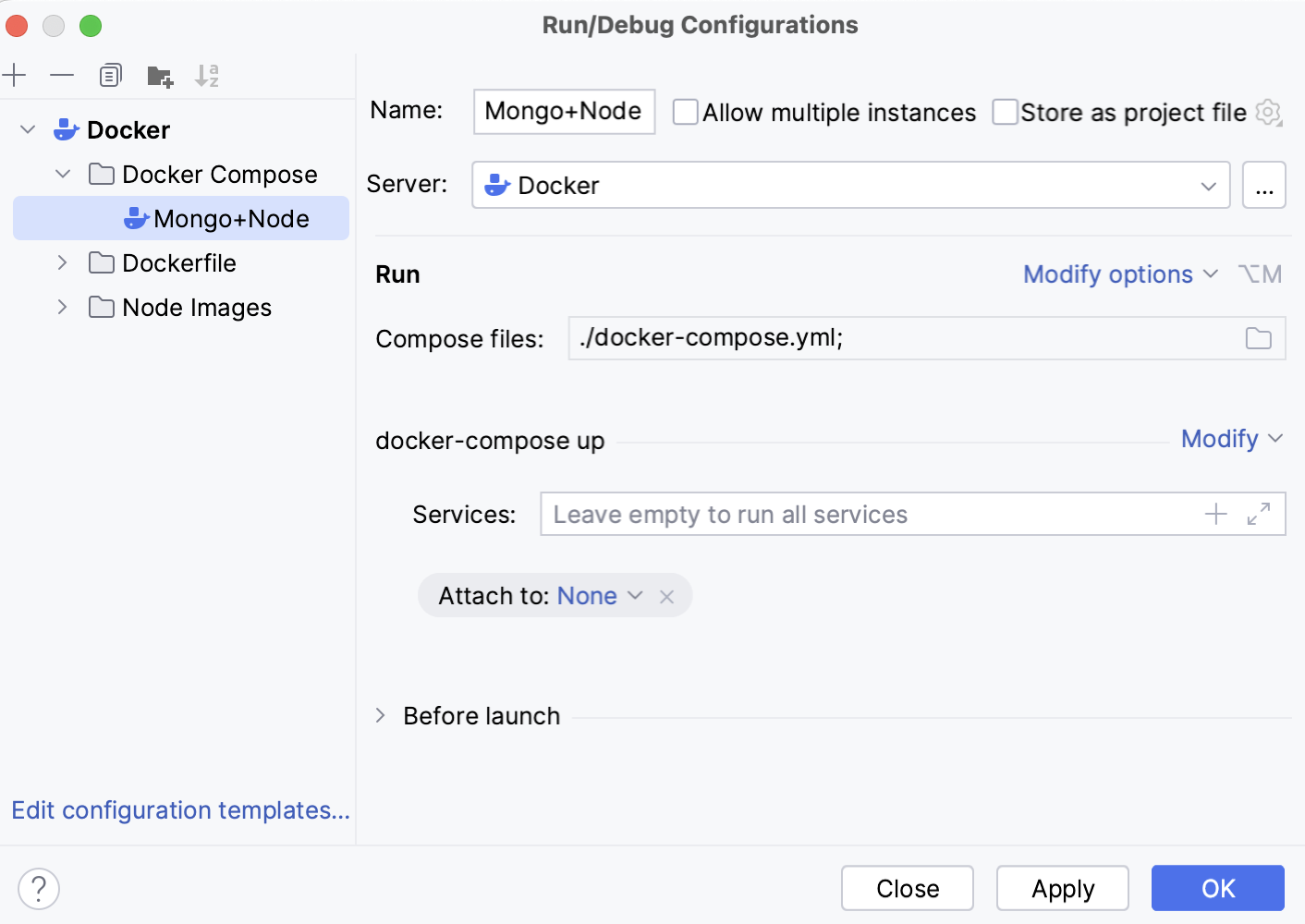Open Edit configuration templates
This screenshot has width=1305, height=924.
(180, 810)
